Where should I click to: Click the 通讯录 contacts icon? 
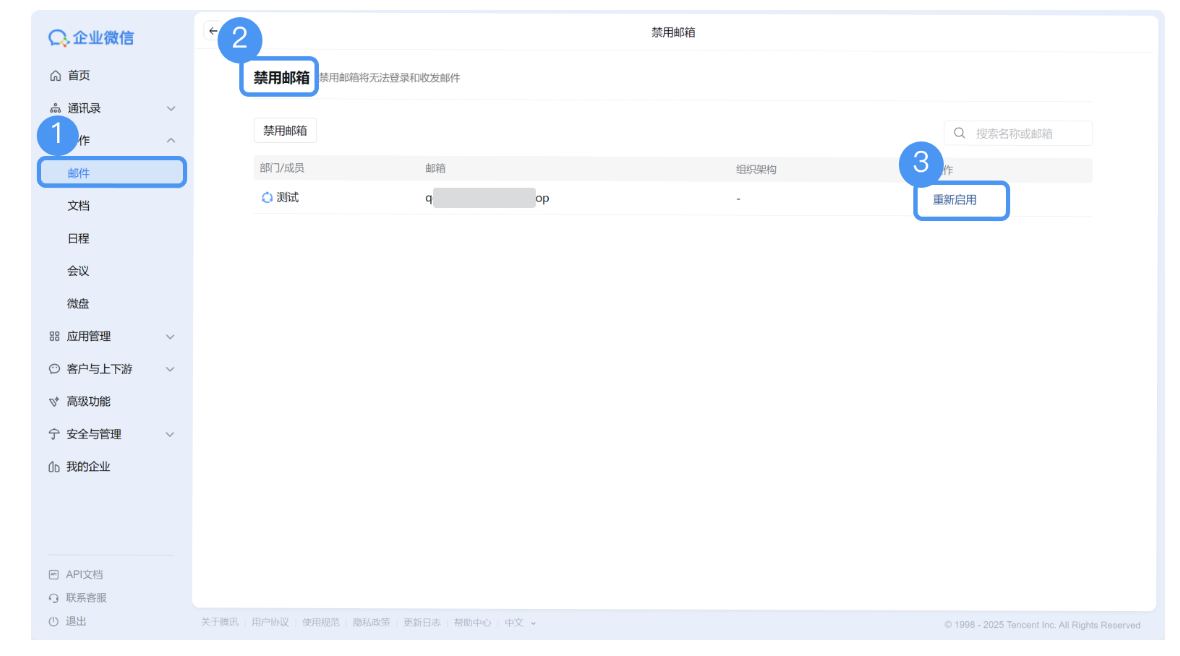(x=55, y=108)
